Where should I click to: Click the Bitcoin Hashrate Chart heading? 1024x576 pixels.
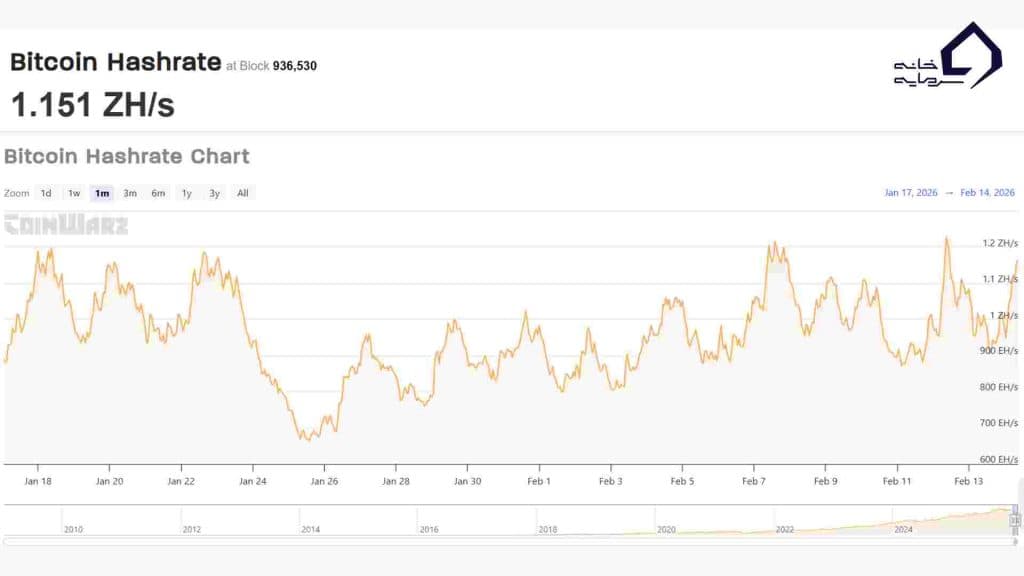click(x=127, y=157)
